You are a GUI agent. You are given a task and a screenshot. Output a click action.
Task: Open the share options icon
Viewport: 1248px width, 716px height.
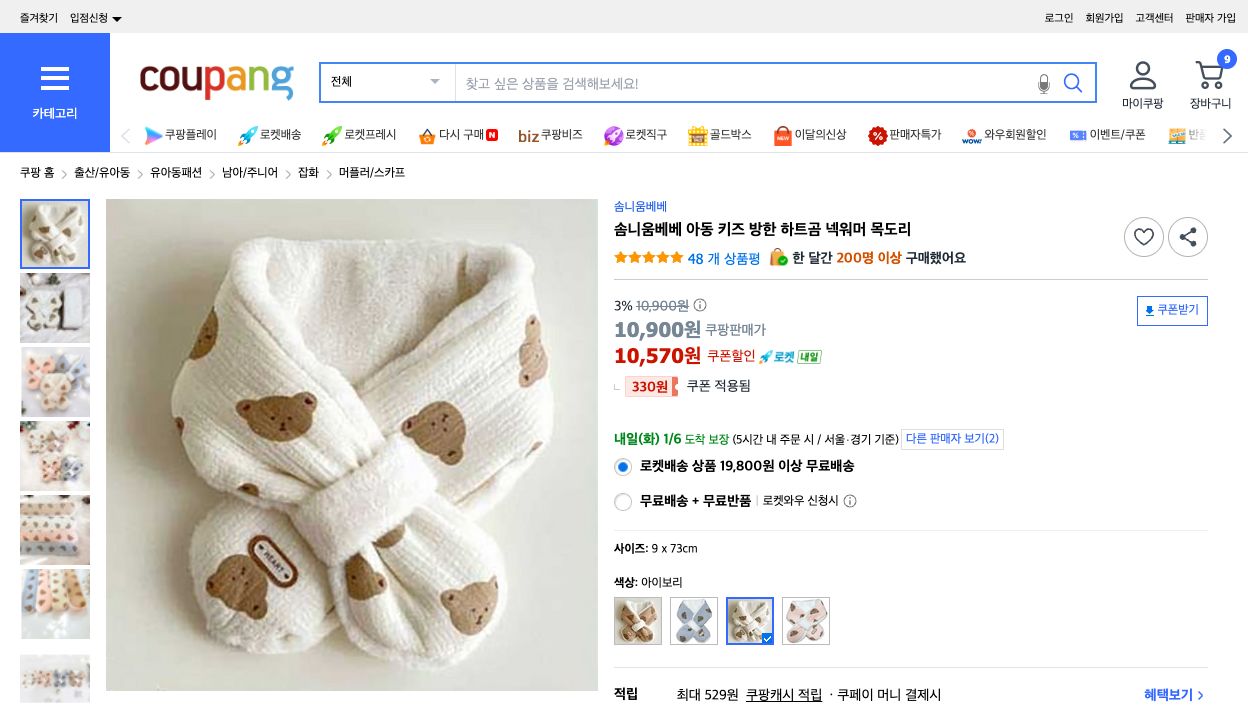pyautogui.click(x=1188, y=237)
